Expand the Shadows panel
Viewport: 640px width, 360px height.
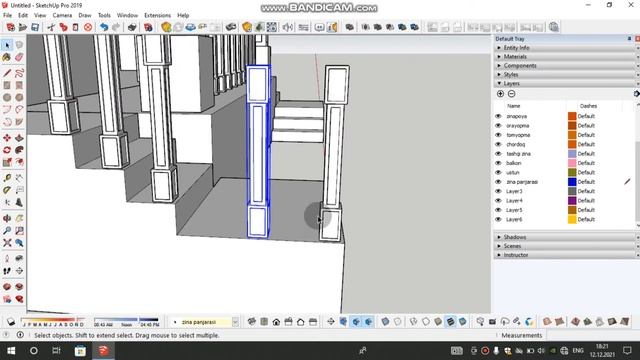[565, 237]
